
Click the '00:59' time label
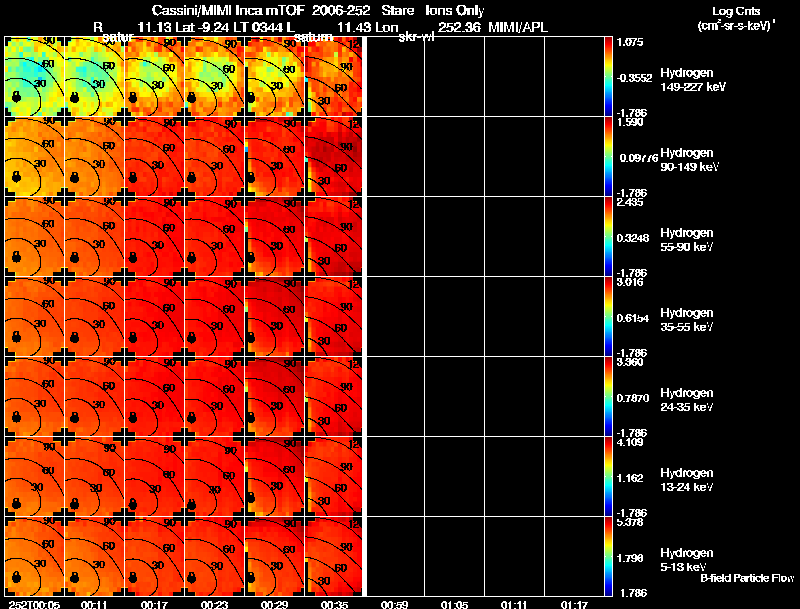(x=394, y=604)
